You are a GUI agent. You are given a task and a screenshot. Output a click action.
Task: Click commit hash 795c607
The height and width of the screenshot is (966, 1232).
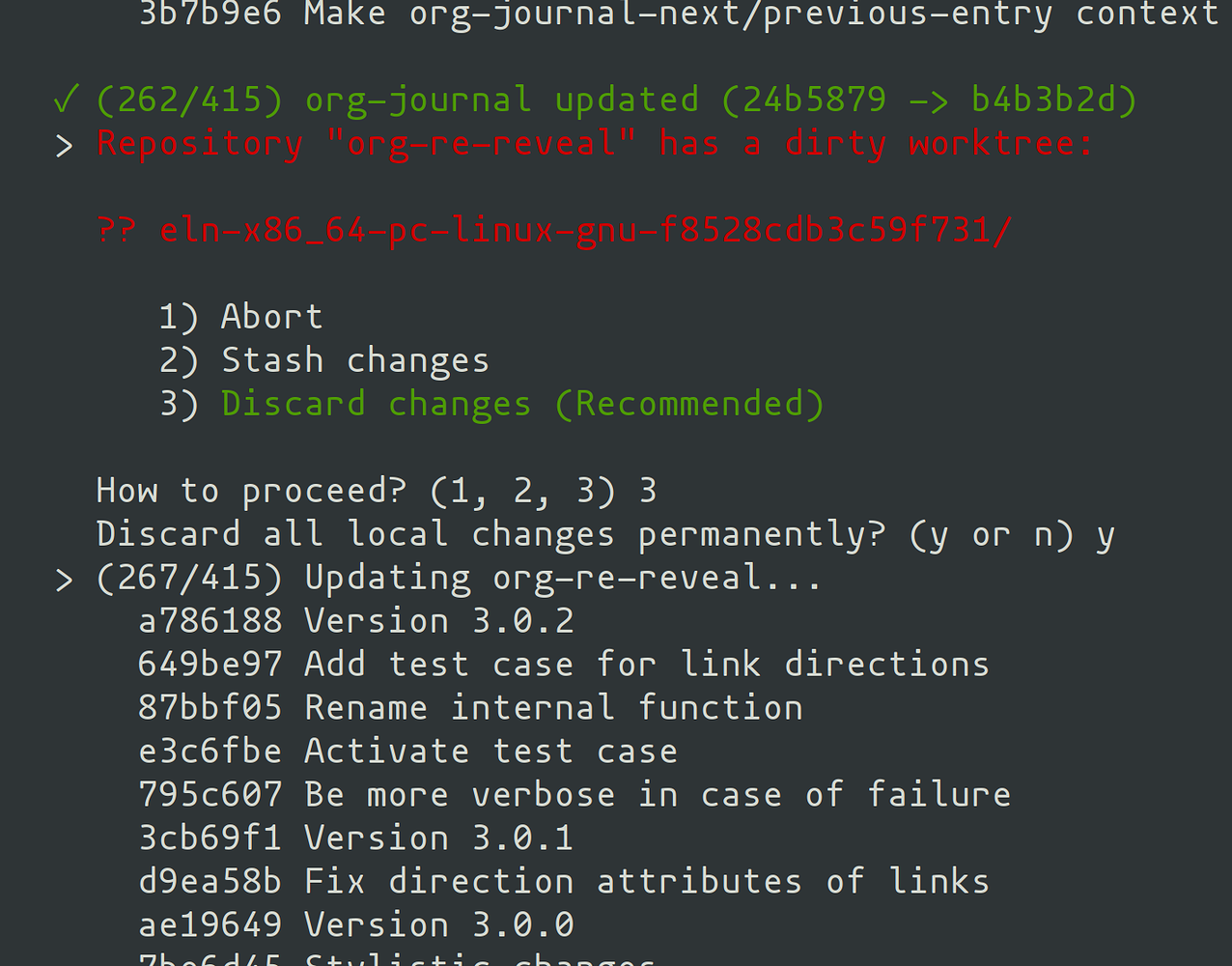point(210,795)
